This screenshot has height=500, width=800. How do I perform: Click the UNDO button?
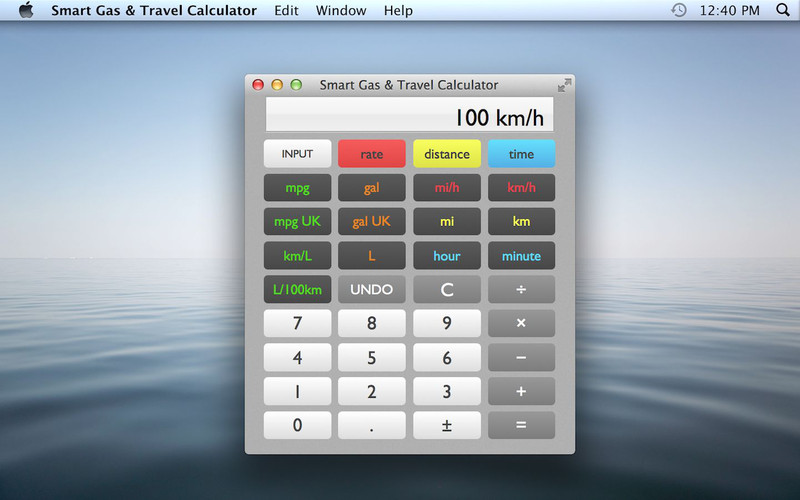(371, 289)
